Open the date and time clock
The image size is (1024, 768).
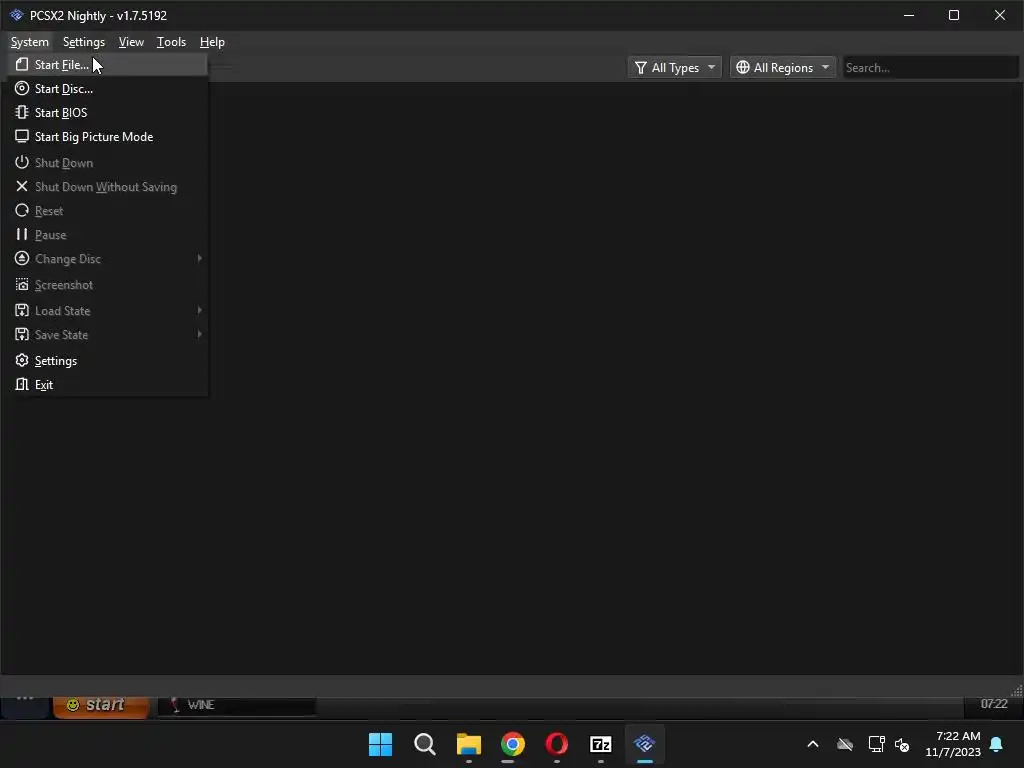pos(953,744)
